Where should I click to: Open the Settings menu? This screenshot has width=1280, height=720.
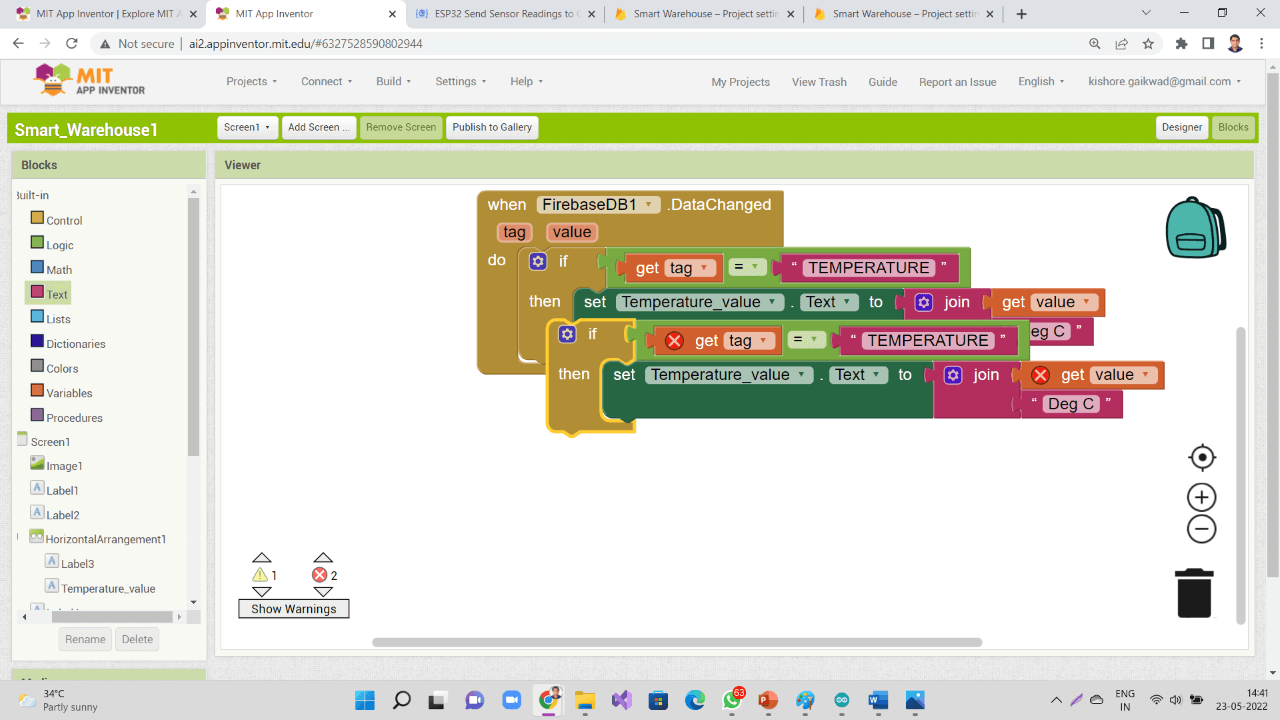[x=461, y=82]
